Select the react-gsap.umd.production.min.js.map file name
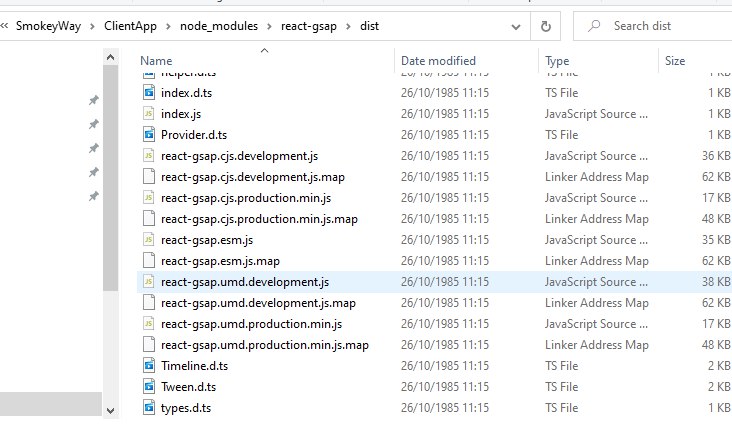Screen dimensions: 732x441 point(265,345)
